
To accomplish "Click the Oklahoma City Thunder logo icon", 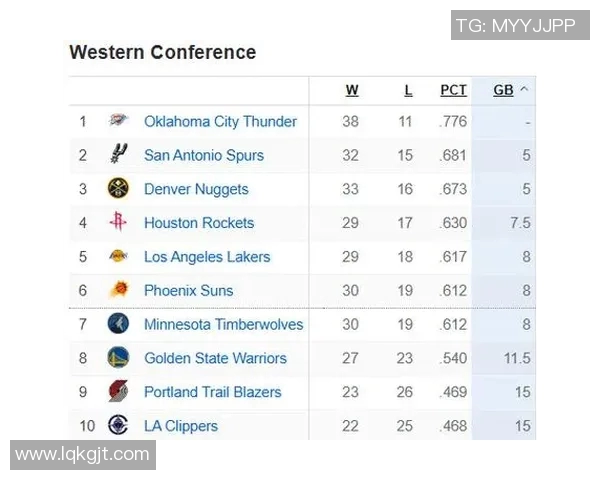I will tap(118, 122).
